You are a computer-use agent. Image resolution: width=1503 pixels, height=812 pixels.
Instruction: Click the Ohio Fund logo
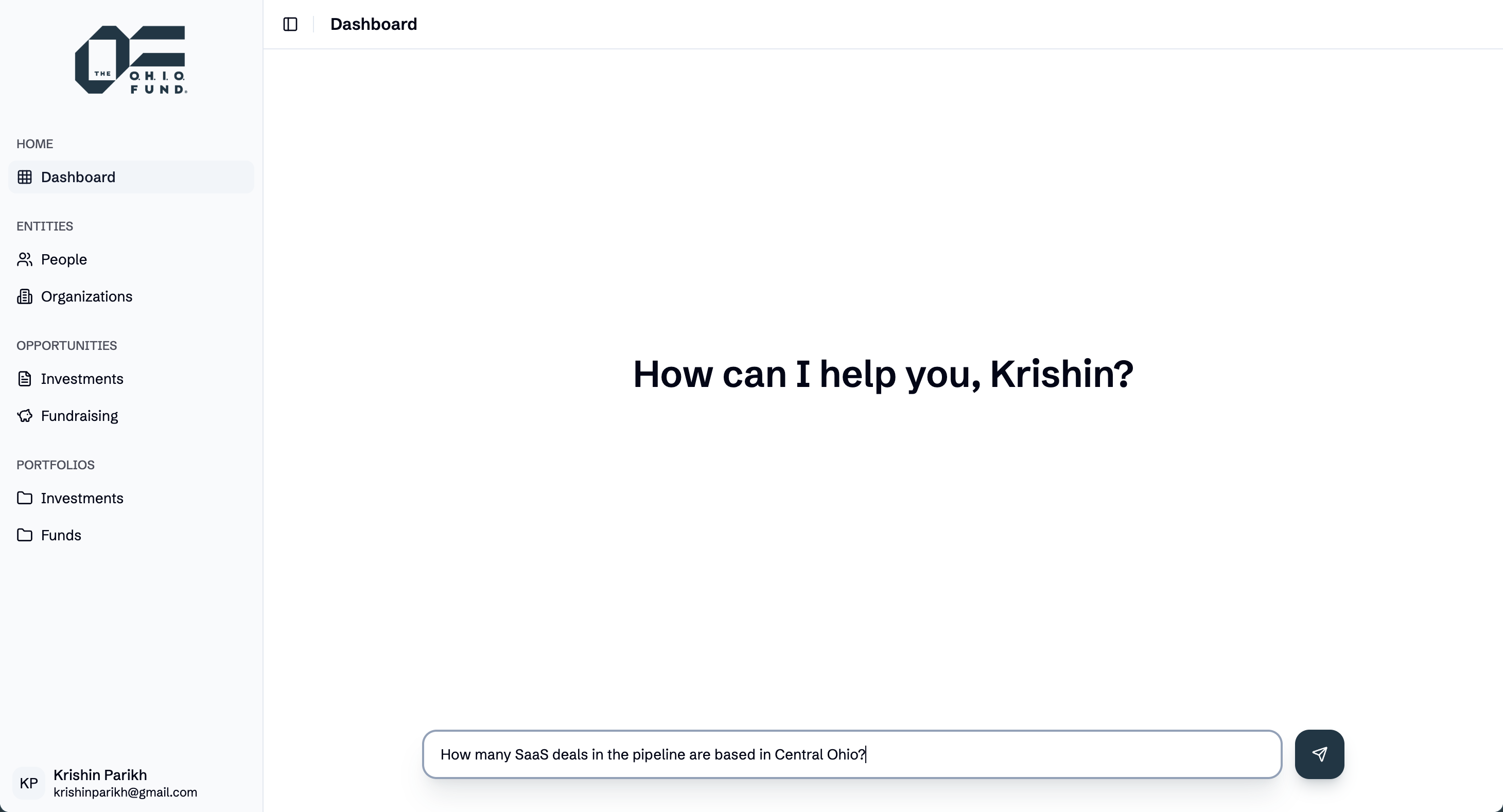click(x=131, y=60)
